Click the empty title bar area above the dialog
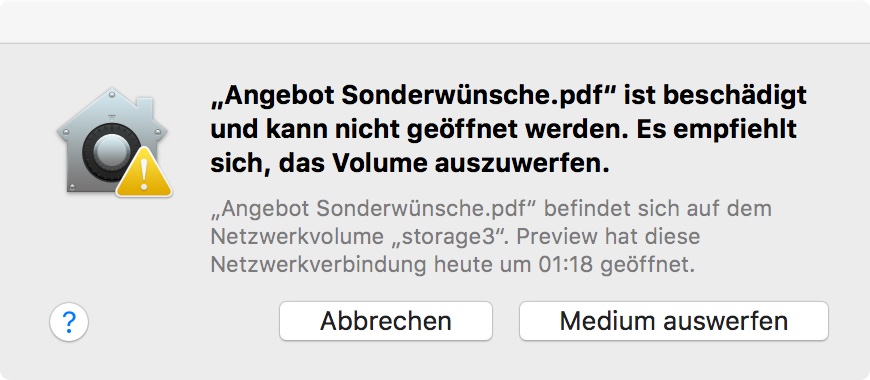The image size is (870, 380). tap(435, 21)
